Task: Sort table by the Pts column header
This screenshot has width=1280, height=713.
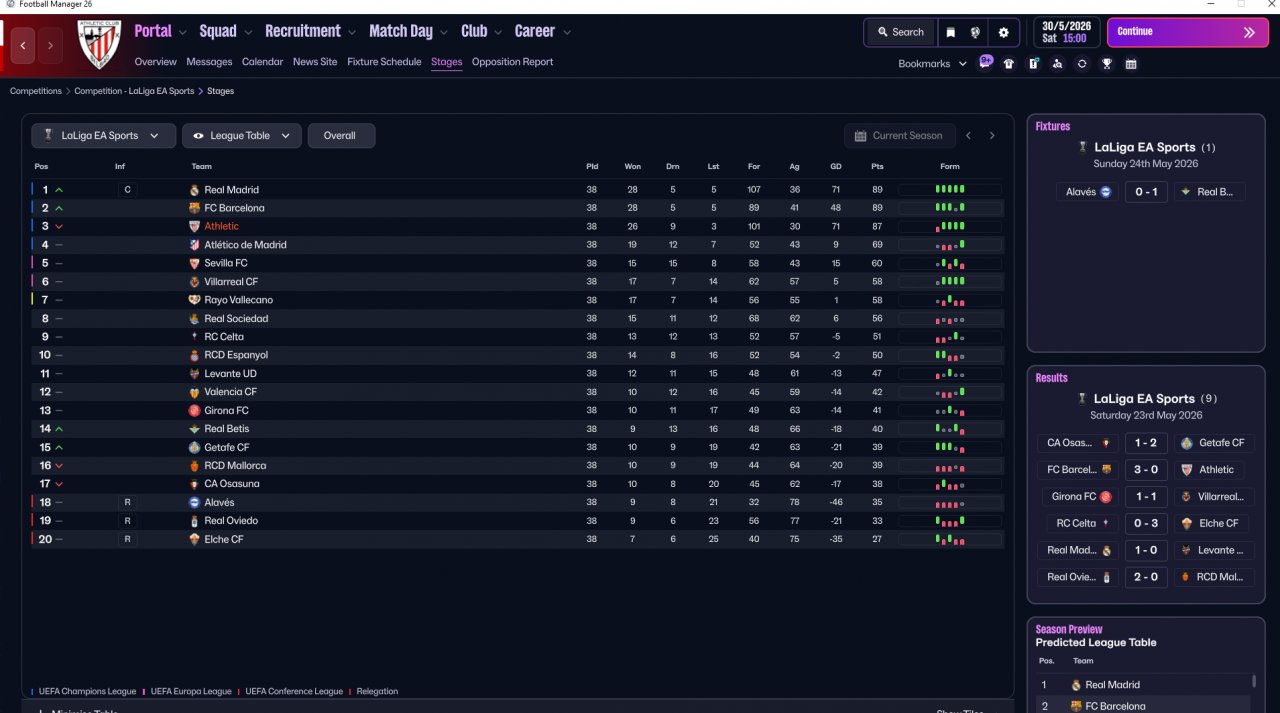Action: coord(877,167)
